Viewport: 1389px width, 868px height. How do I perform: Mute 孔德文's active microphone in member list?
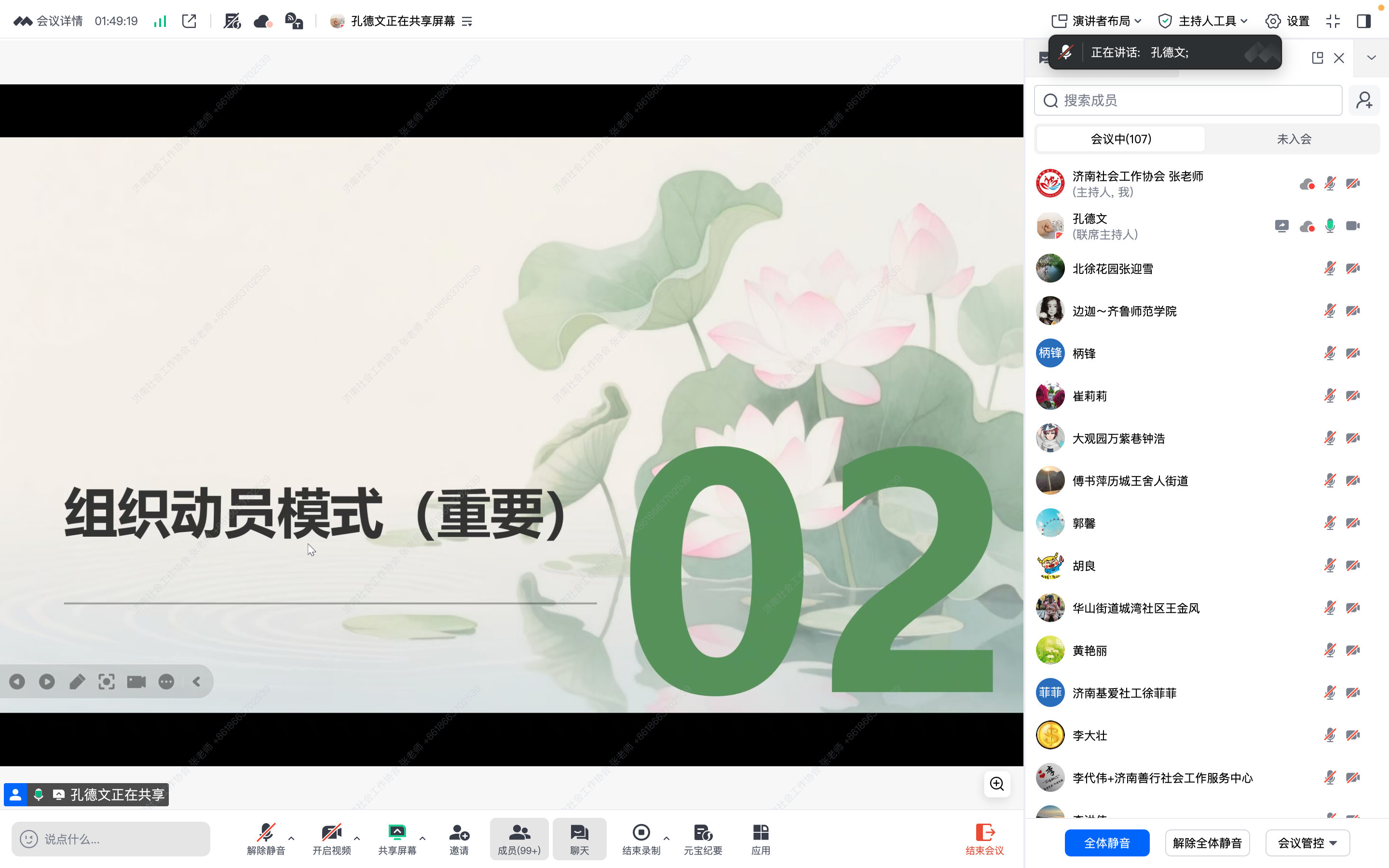click(x=1330, y=226)
